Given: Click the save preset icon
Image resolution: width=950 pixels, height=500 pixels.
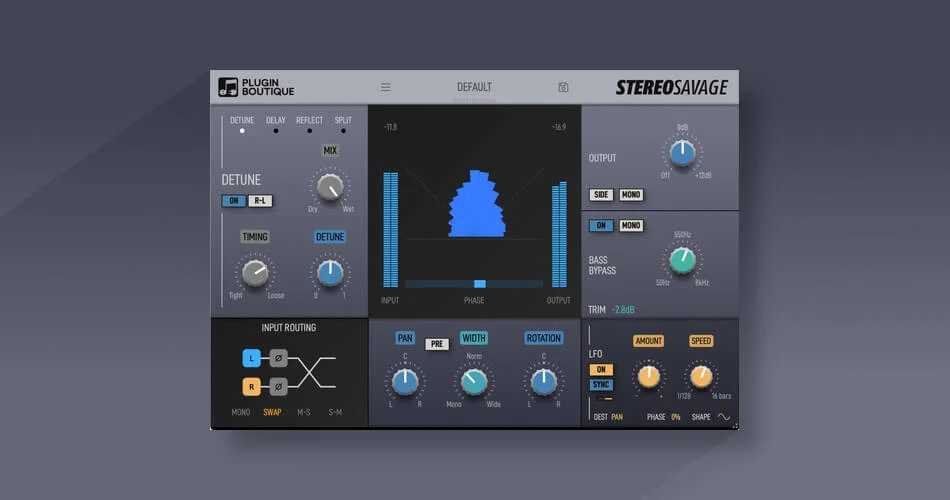Looking at the screenshot, I should point(563,87).
